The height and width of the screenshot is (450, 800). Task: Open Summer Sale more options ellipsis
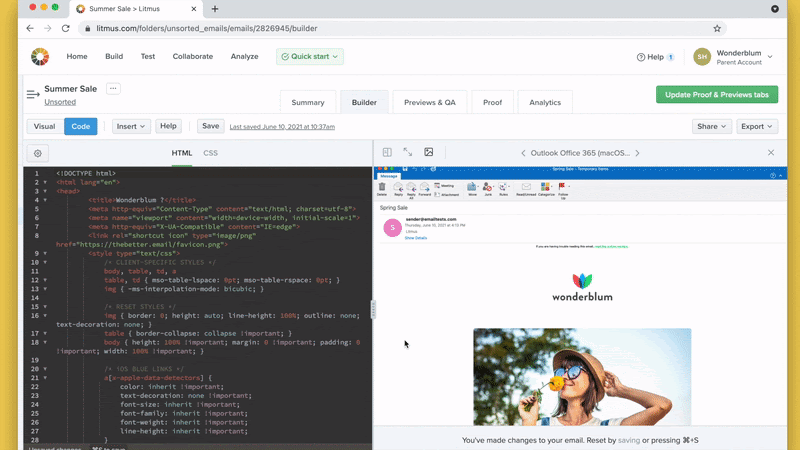click(113, 88)
